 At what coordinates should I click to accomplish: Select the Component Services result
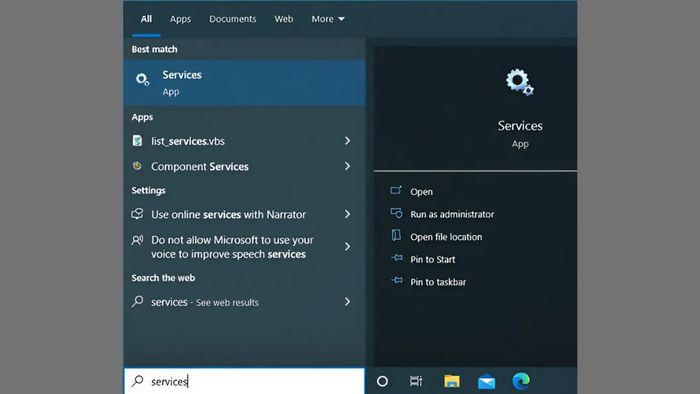point(244,166)
